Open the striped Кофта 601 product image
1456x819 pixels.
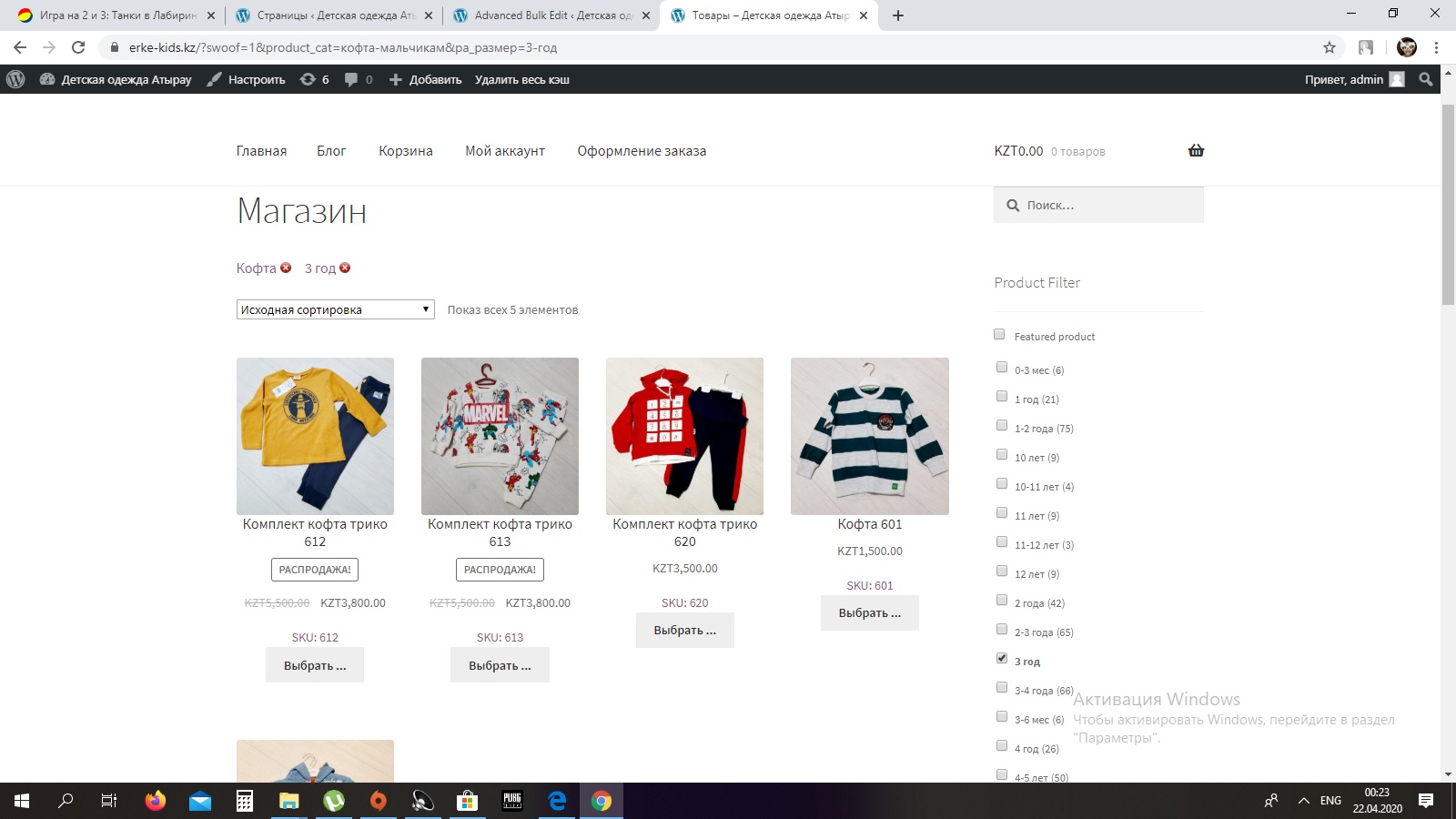(x=870, y=436)
